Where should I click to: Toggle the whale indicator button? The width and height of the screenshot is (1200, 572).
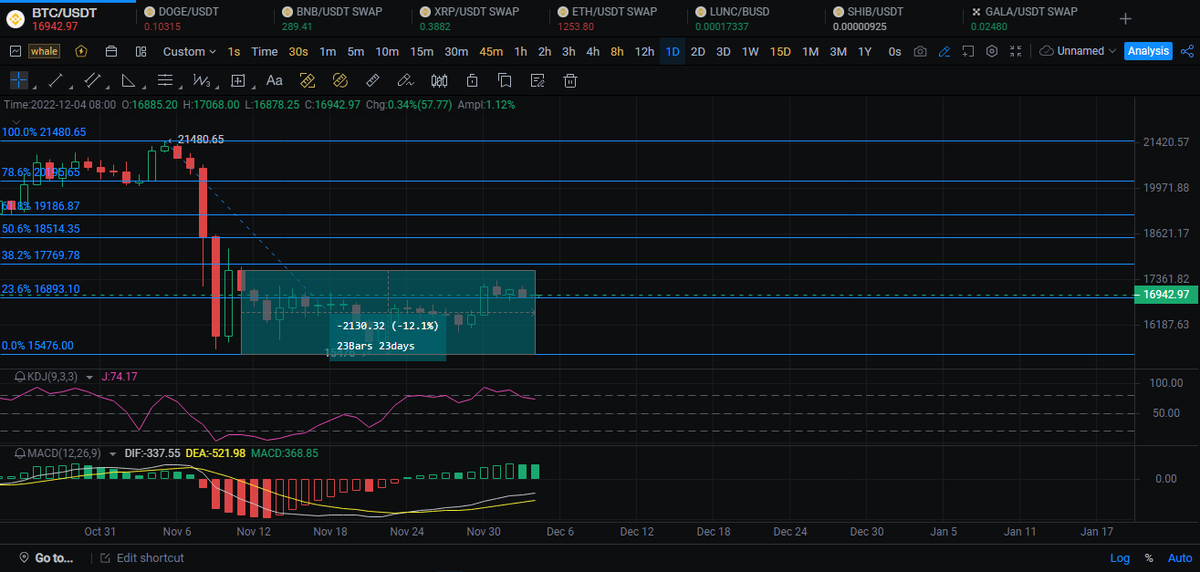pos(44,51)
